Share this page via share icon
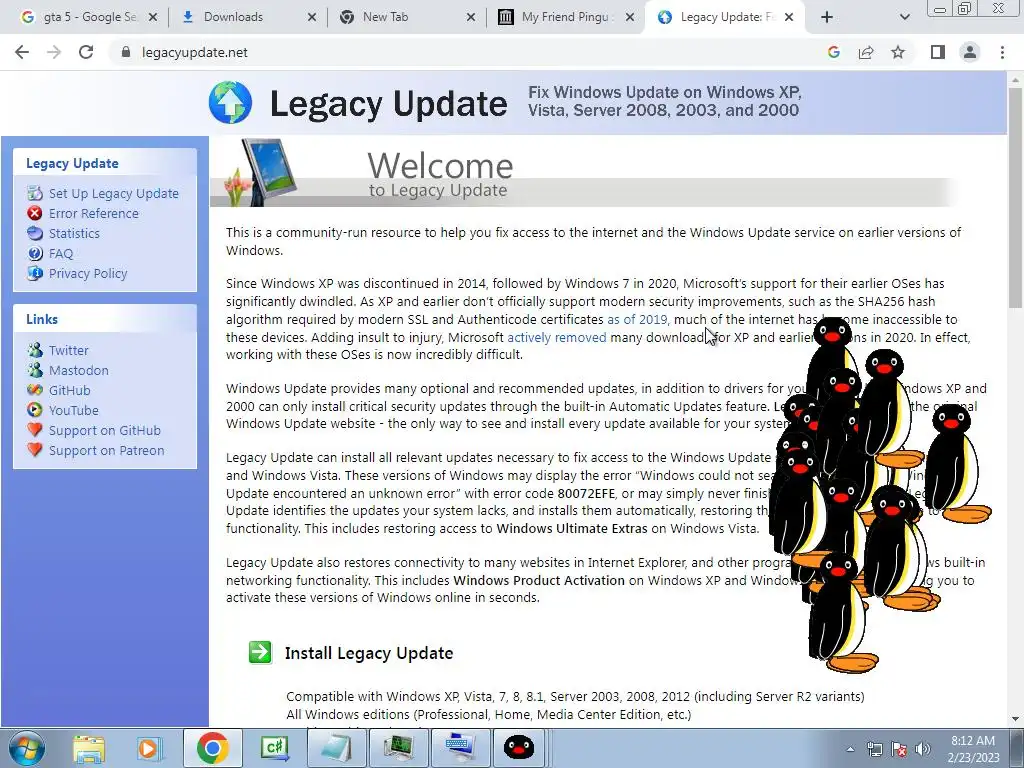 (x=866, y=52)
